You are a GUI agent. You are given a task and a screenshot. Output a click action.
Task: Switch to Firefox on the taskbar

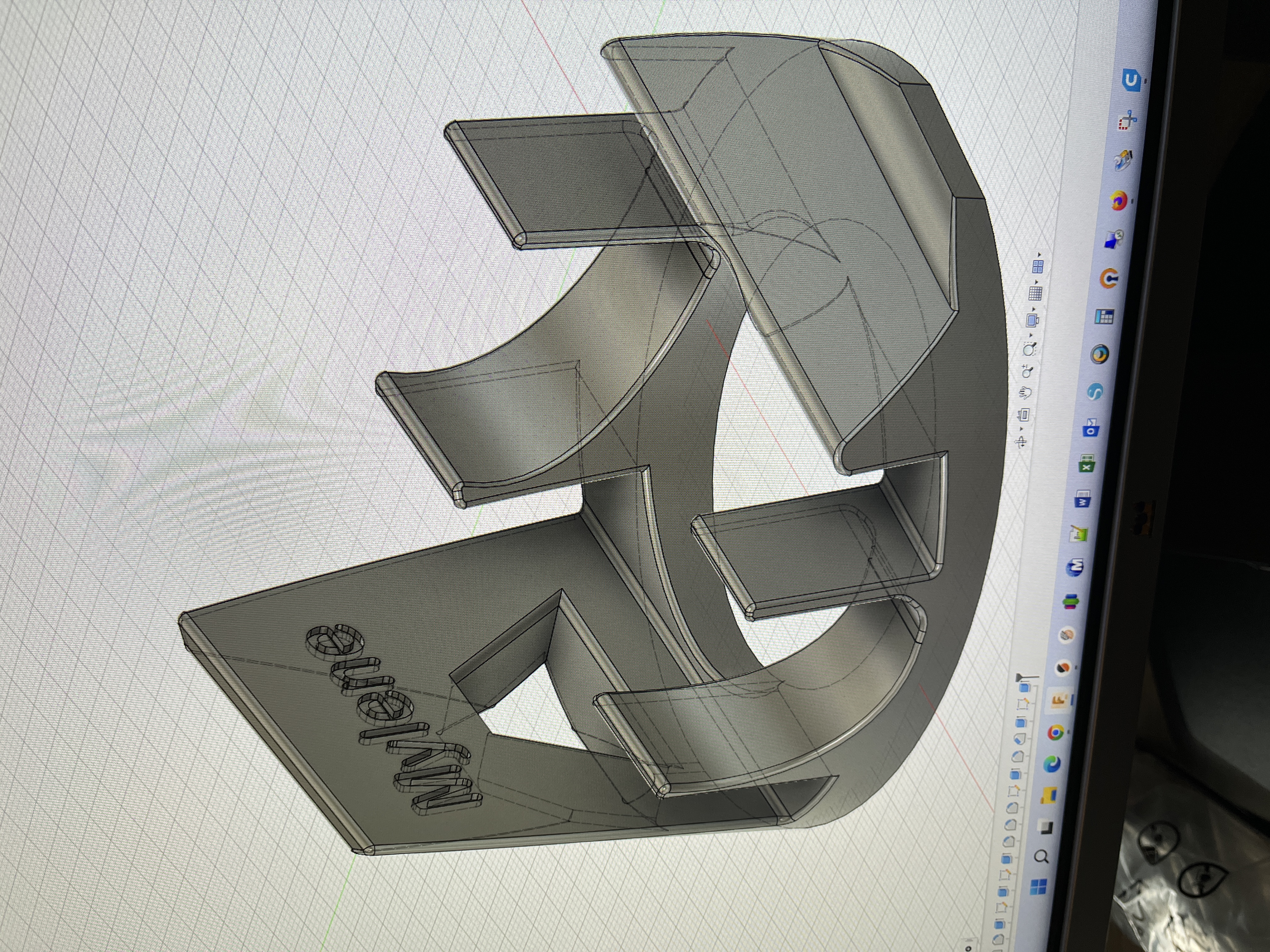pyautogui.click(x=1119, y=200)
